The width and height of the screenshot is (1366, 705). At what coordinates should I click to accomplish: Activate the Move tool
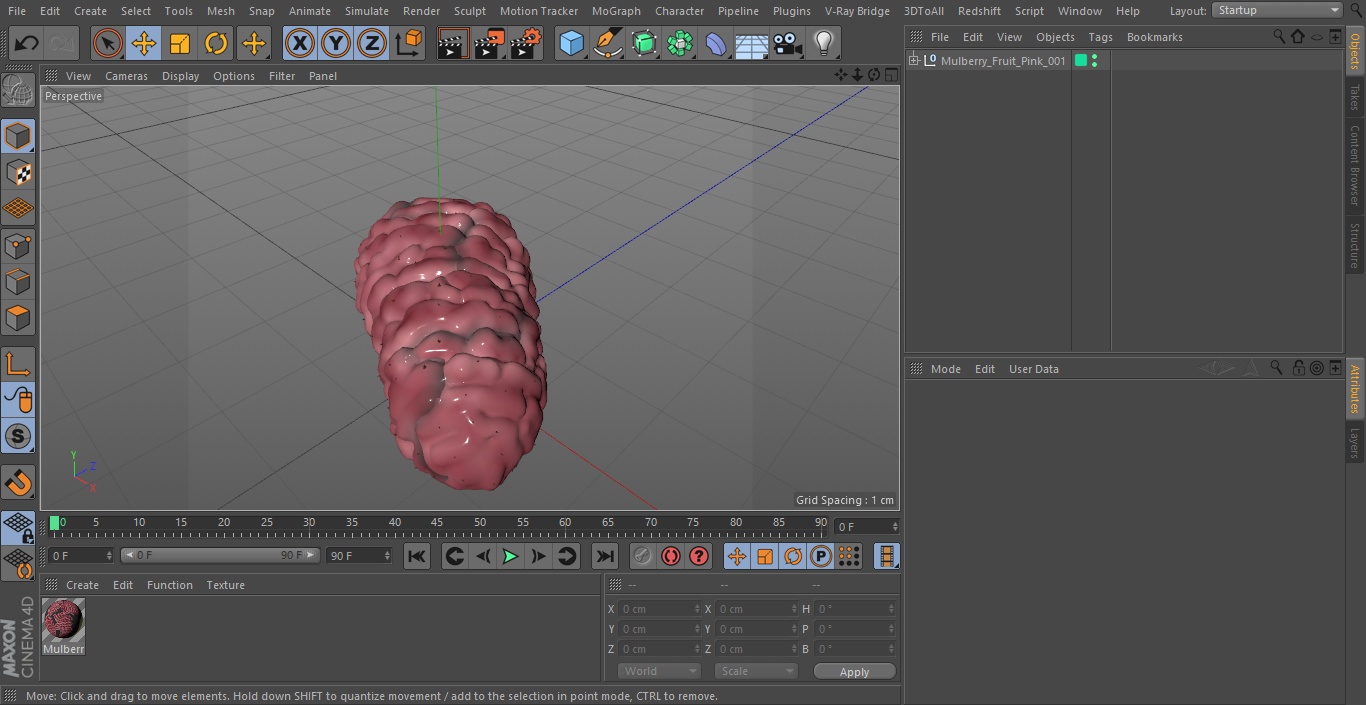pyautogui.click(x=143, y=43)
